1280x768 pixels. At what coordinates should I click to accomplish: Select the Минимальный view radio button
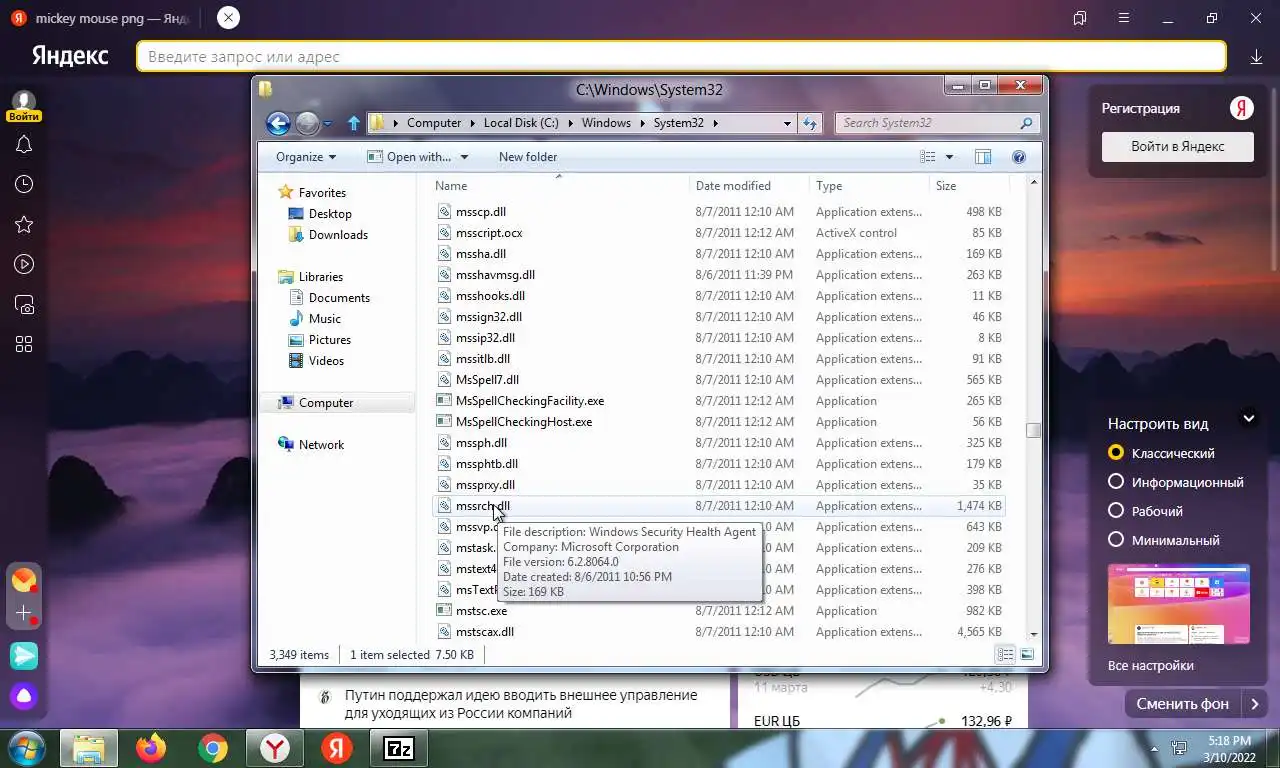pos(1116,540)
